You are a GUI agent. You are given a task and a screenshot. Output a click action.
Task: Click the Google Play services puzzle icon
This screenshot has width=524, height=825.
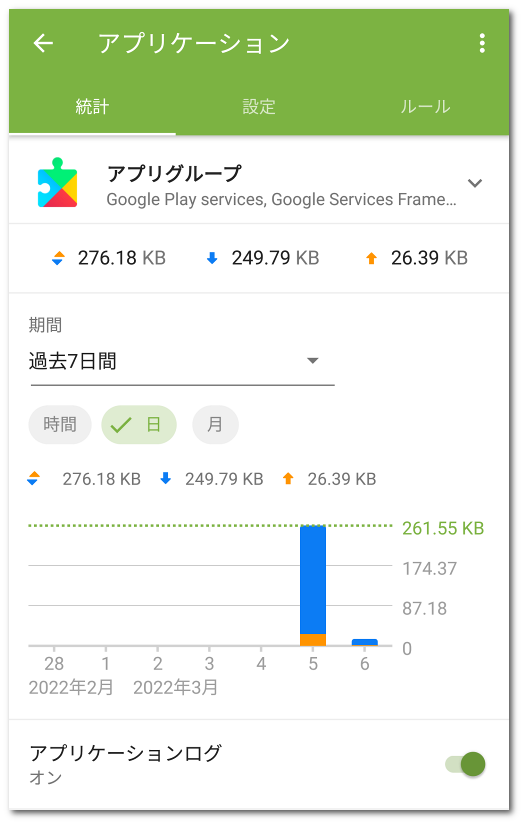pyautogui.click(x=57, y=183)
